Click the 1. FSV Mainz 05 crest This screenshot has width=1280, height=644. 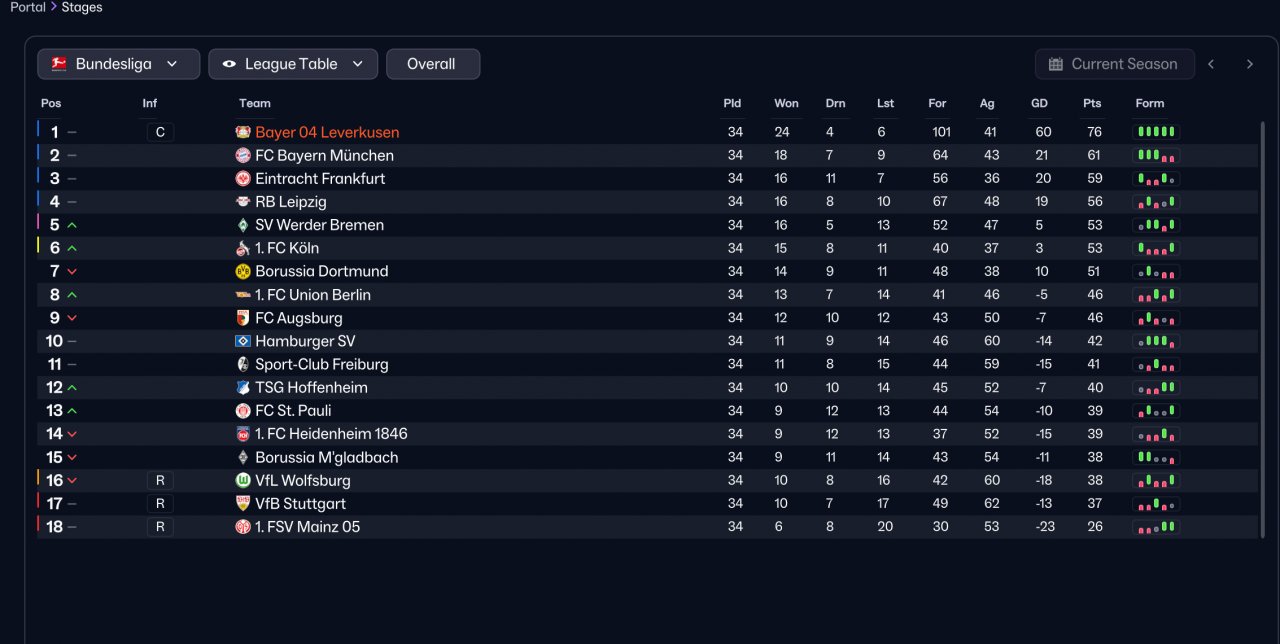[x=243, y=527]
